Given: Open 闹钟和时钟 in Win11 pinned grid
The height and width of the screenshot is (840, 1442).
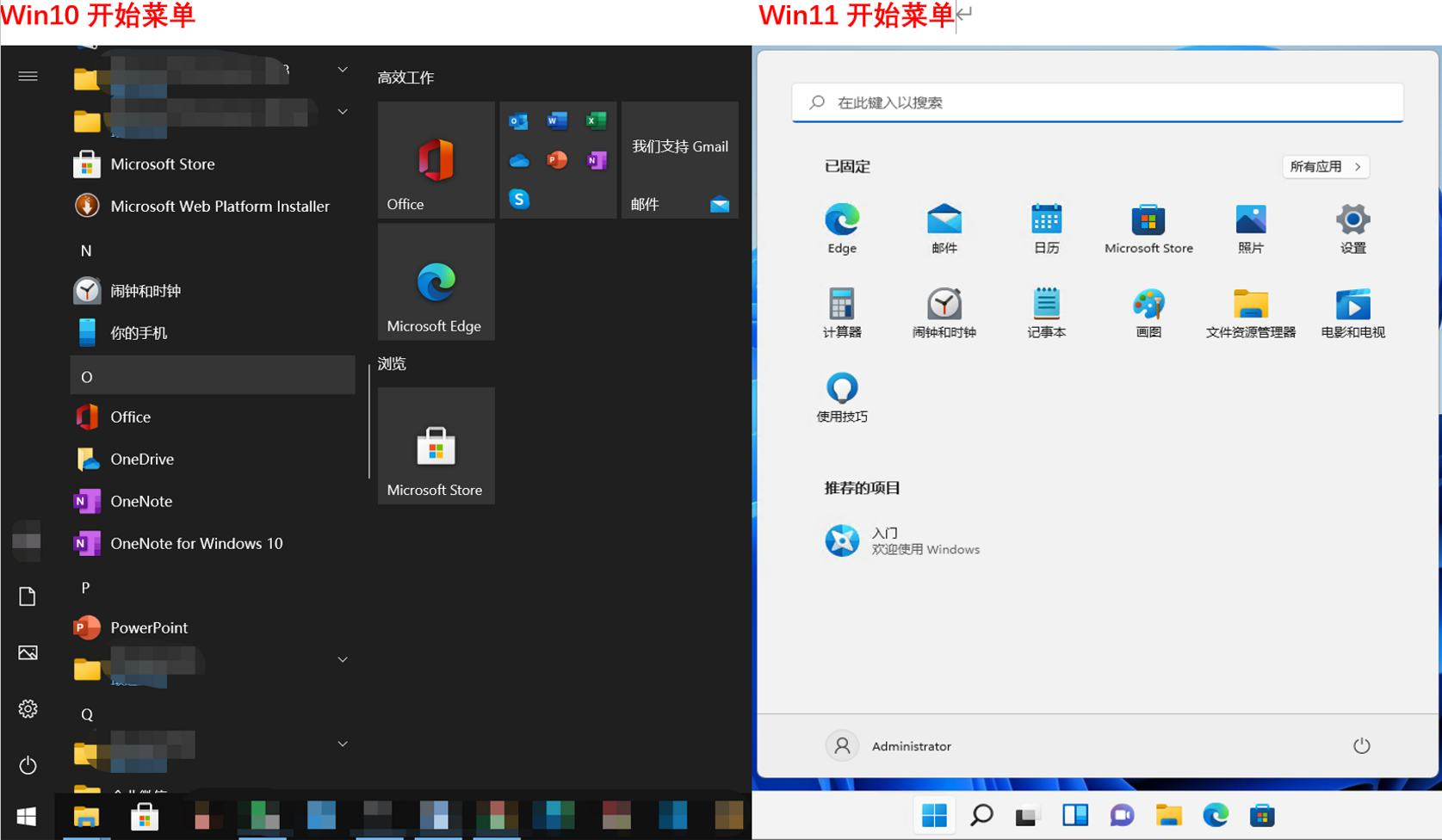Looking at the screenshot, I should 944,312.
